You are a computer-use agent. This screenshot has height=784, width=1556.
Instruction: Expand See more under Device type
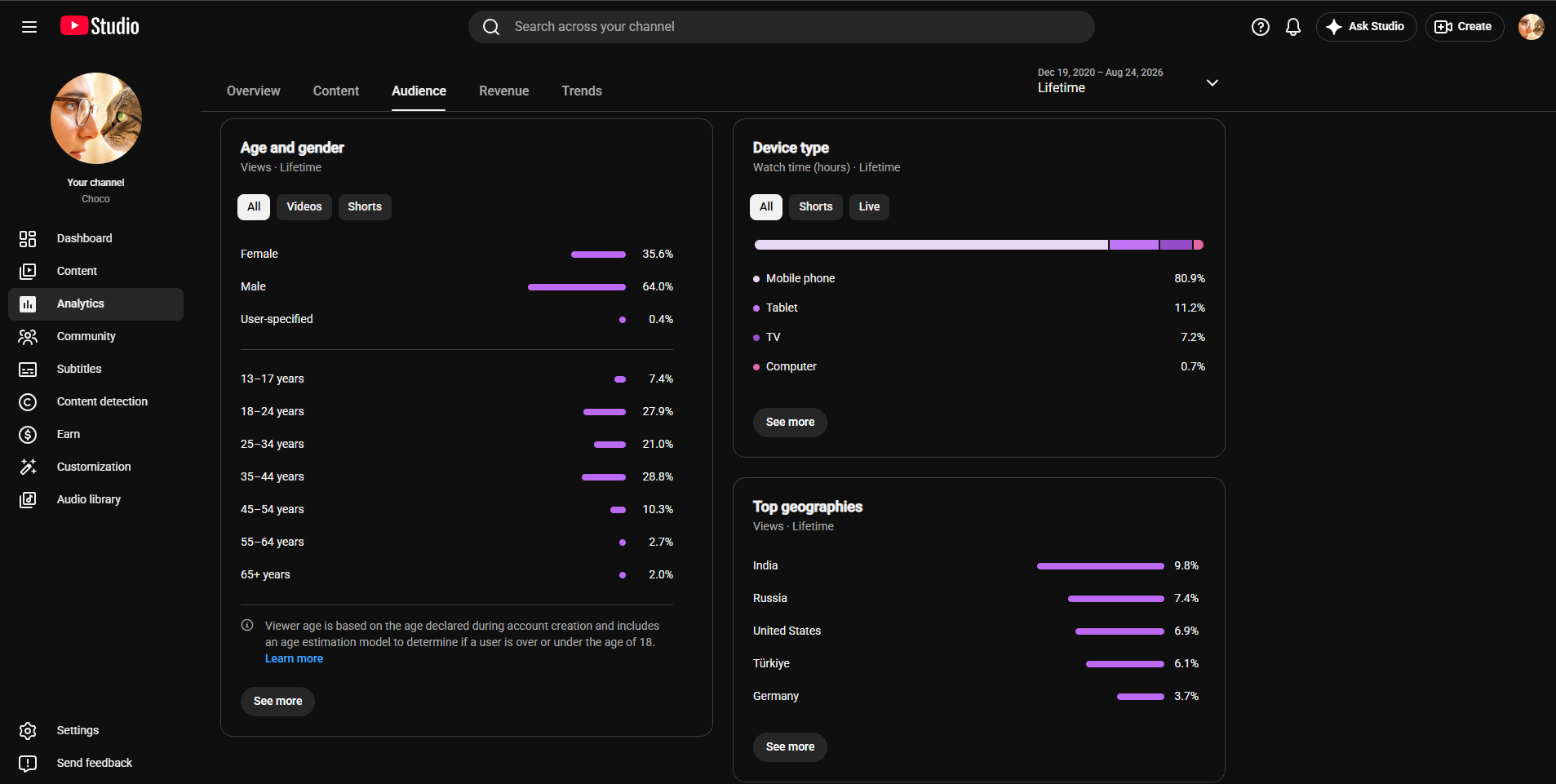[x=790, y=423]
